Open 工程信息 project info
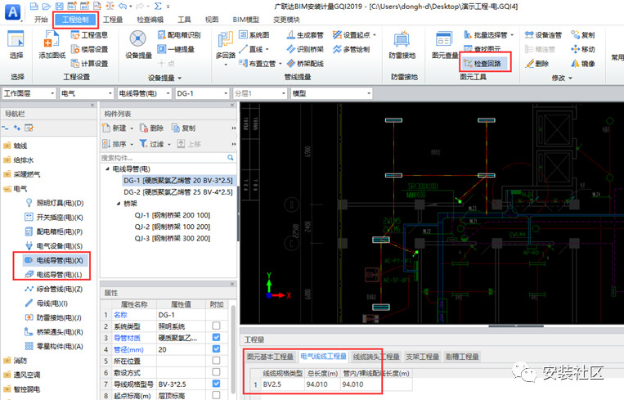The height and width of the screenshot is (400, 624). click(89, 35)
